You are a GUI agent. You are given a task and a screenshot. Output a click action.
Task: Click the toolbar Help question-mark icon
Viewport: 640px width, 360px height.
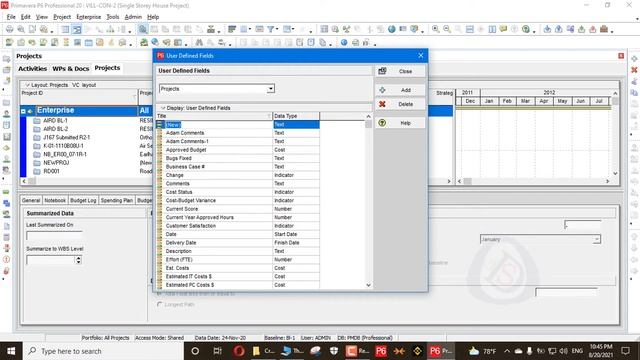526,29
